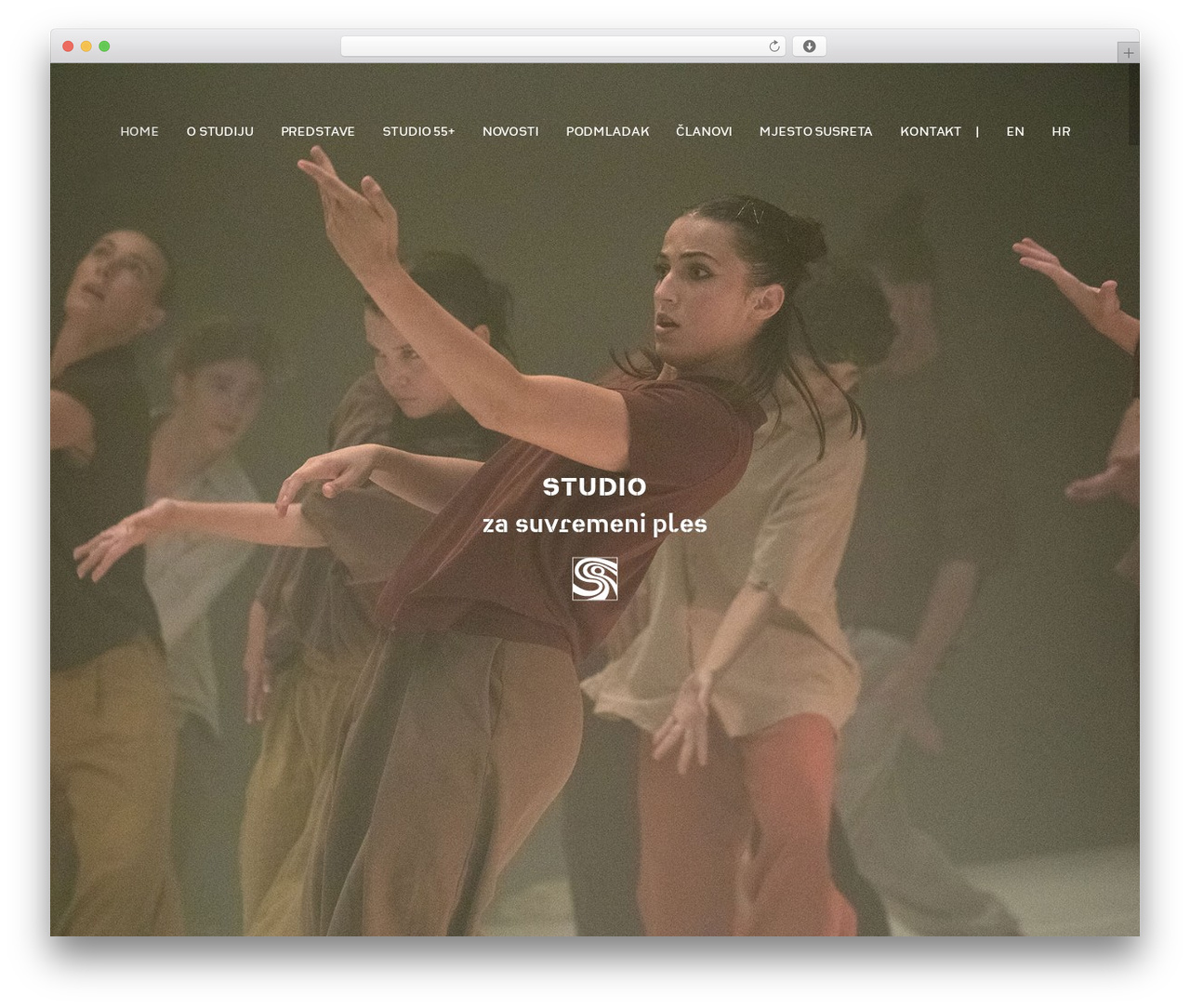Open MJESTO SUSRETA link
Screen dimensions: 1190x1008
coord(815,131)
